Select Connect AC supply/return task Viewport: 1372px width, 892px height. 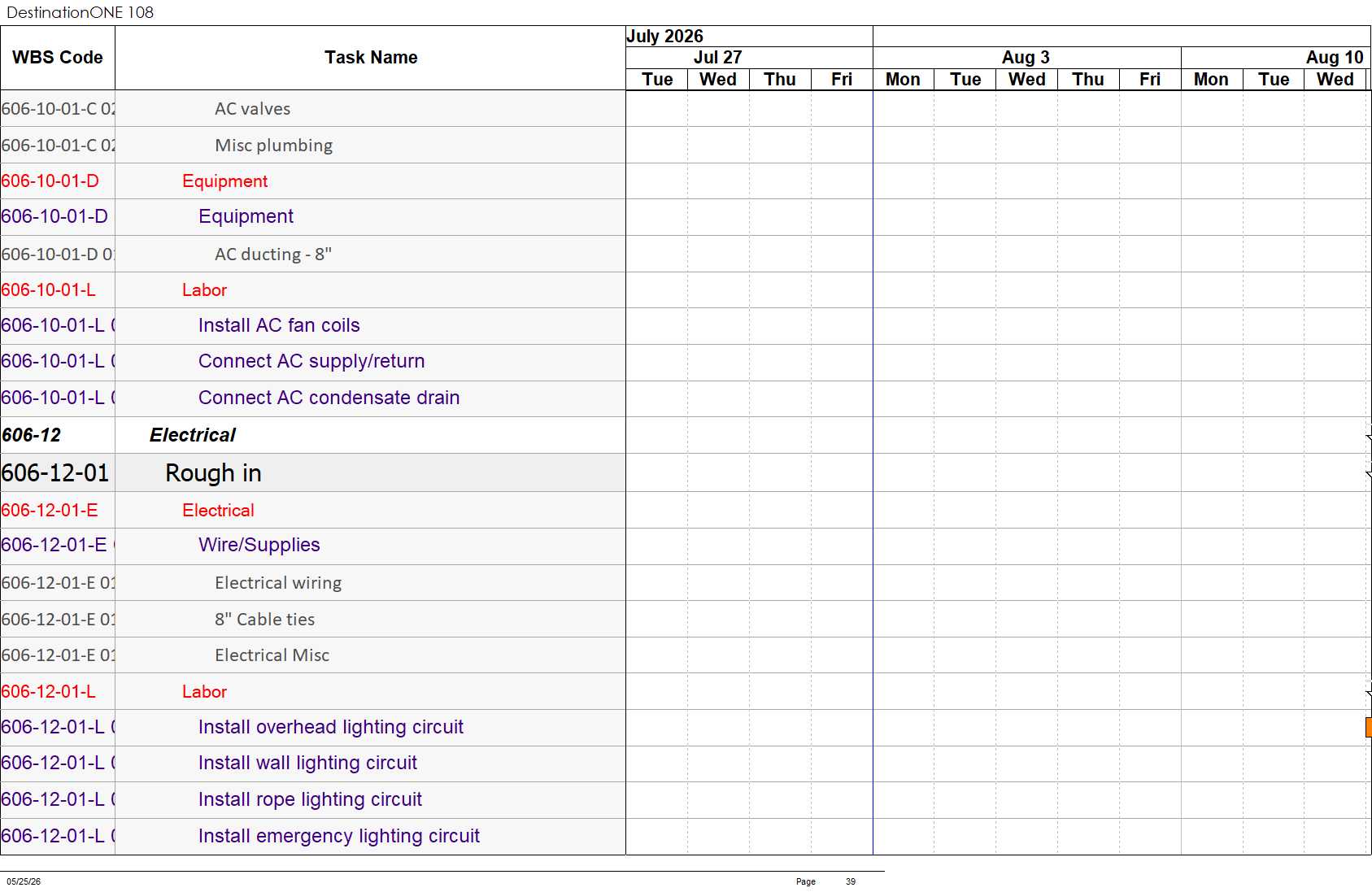point(311,361)
